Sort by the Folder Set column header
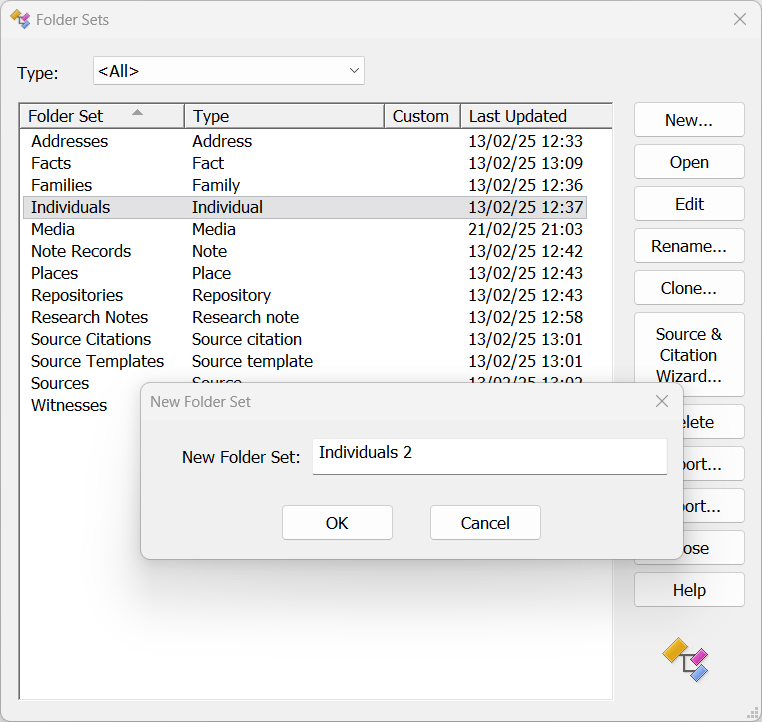The width and height of the screenshot is (762, 722). [102, 116]
